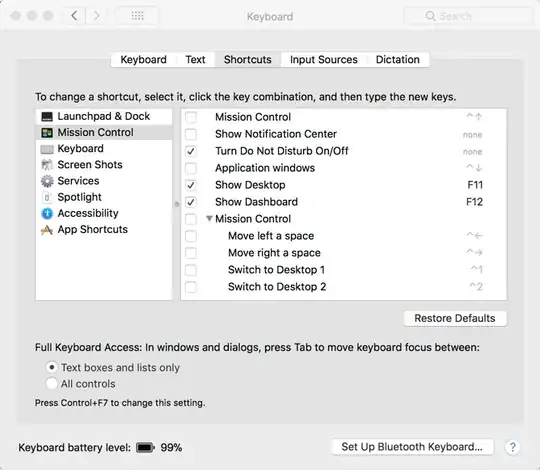Click 'none' shortcut for Do Not Disturb

coord(472,152)
